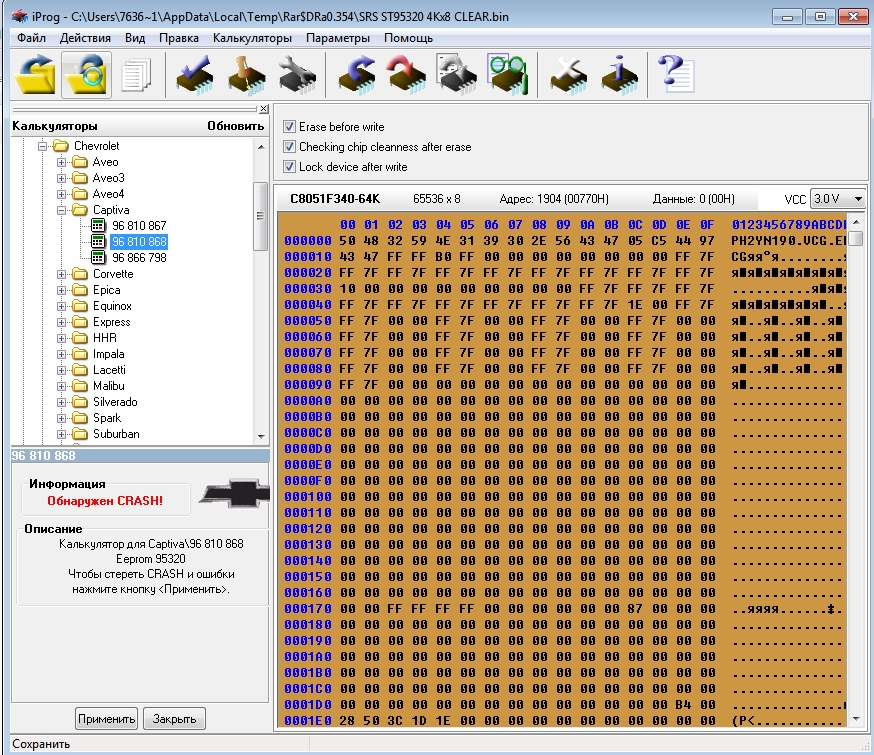874x755 pixels.
Task: Open help via the question mark icon
Action: pos(675,75)
